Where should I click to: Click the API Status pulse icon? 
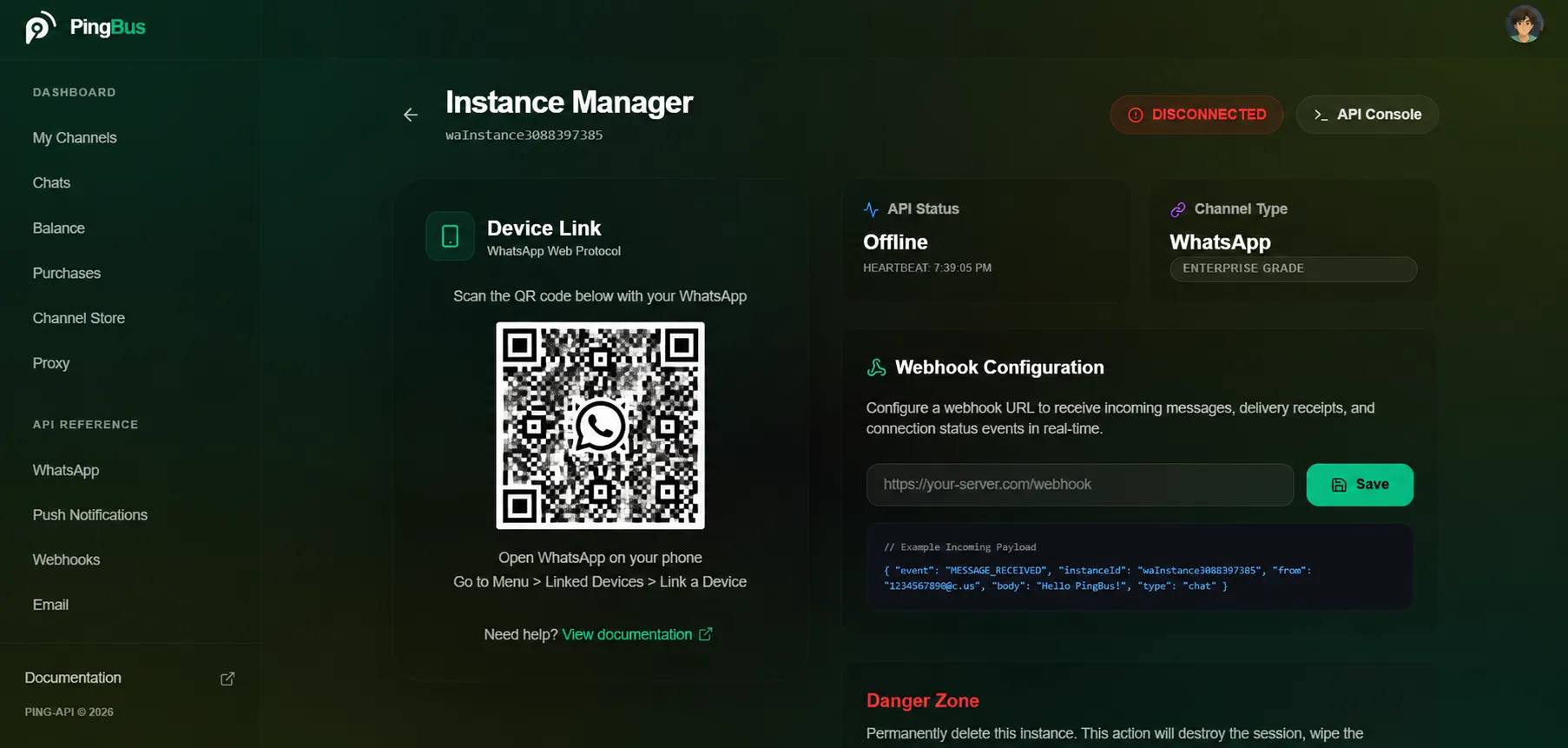(x=871, y=209)
